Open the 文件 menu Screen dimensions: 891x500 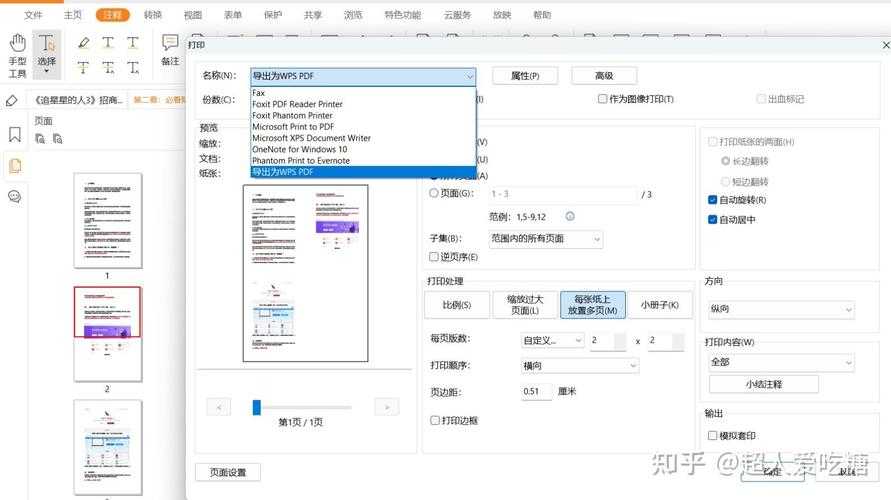[33, 15]
